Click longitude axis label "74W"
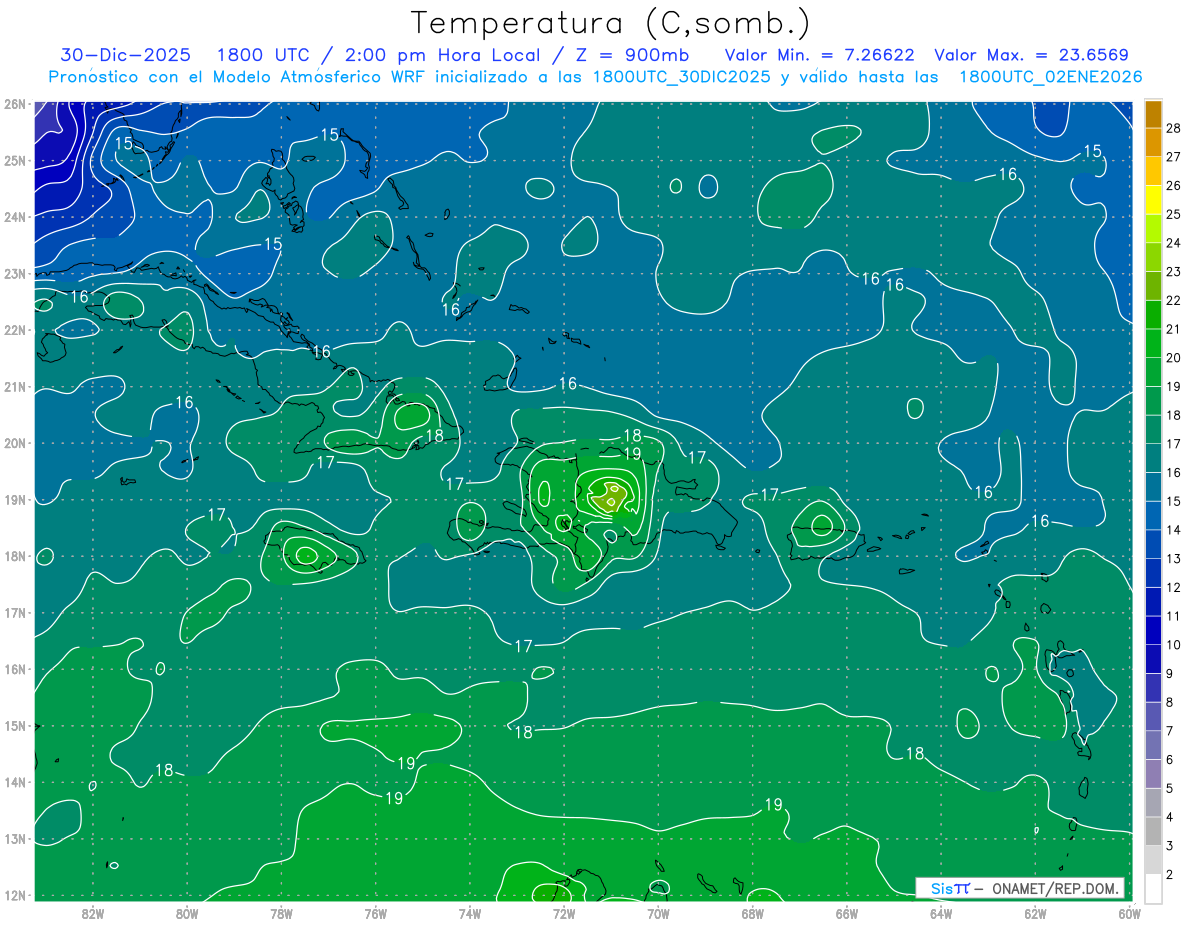This screenshot has height=927, width=1200. coord(470,914)
